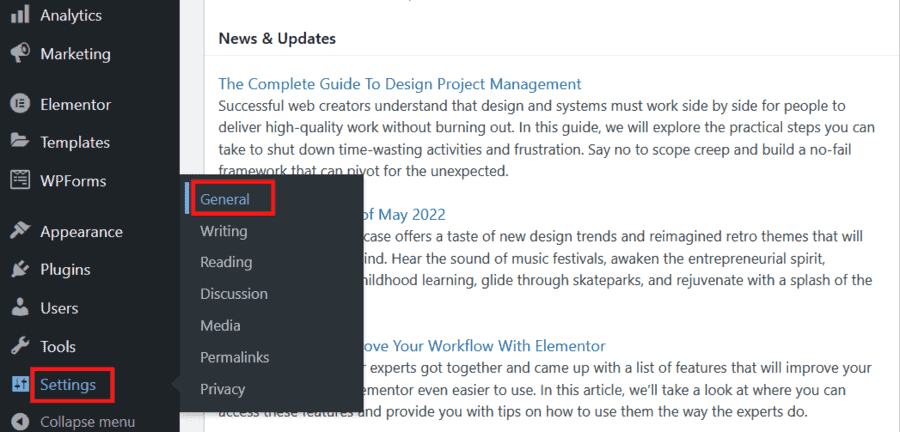Click the Templates folder icon

pos(20,142)
